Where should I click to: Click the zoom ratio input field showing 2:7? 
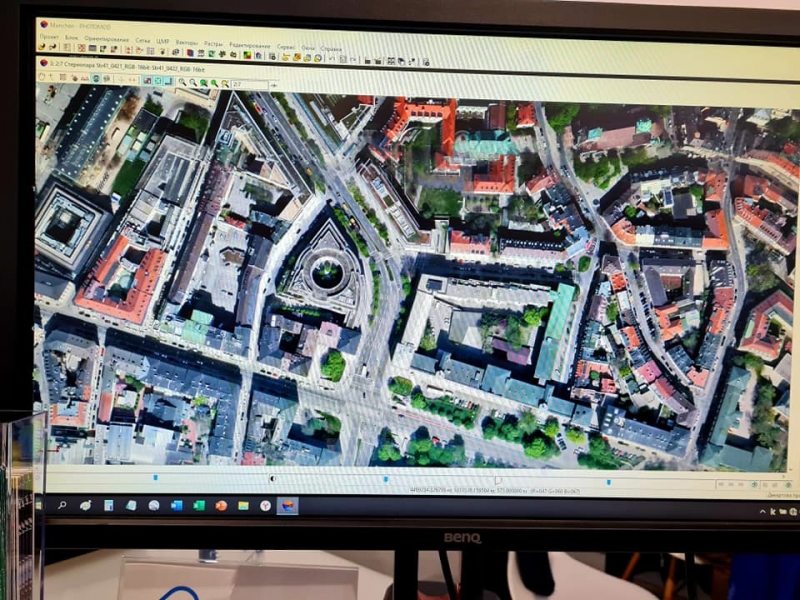(x=248, y=83)
